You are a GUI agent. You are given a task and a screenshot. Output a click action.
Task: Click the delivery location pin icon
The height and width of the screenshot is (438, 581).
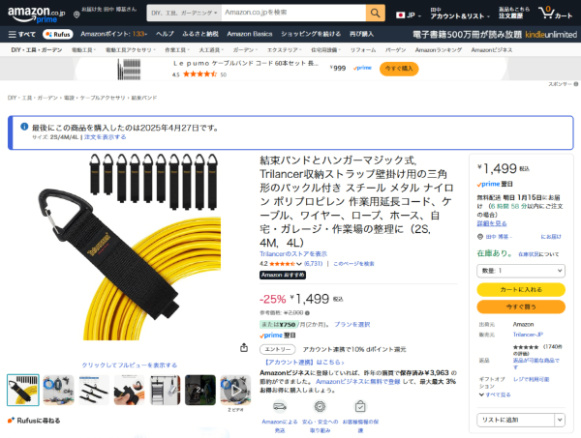(x=76, y=15)
